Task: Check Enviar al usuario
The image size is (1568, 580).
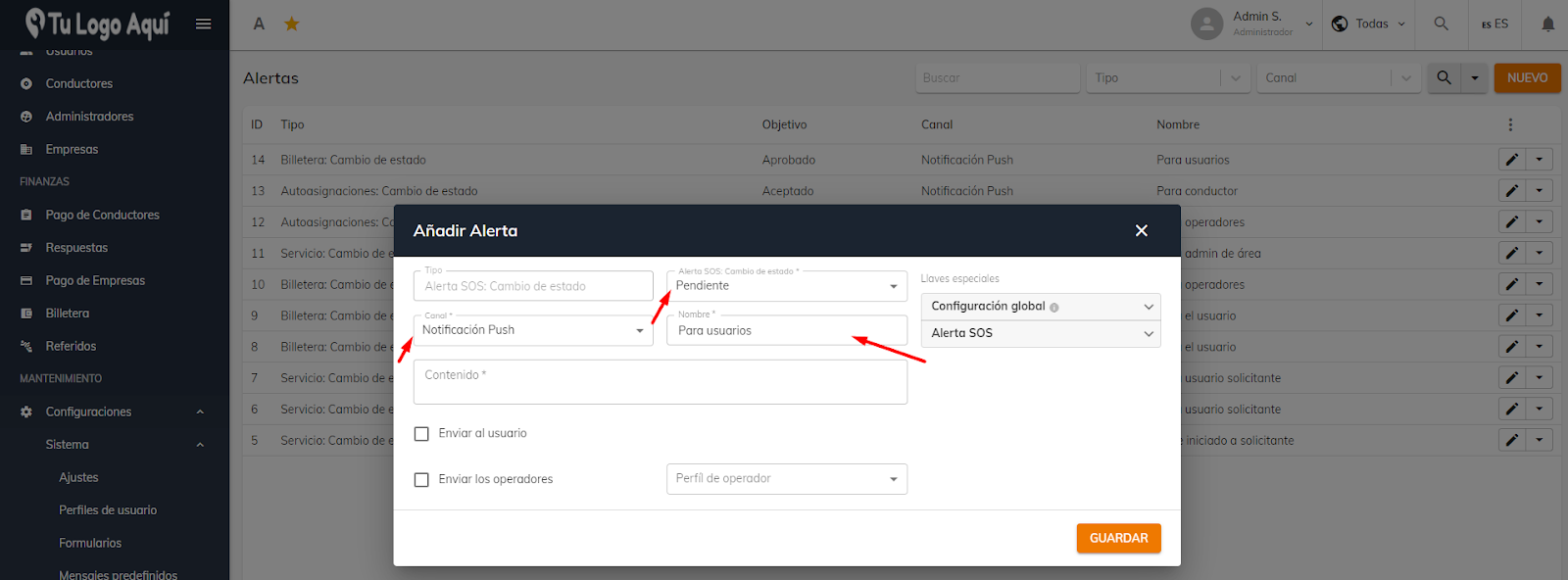Action: (421, 434)
